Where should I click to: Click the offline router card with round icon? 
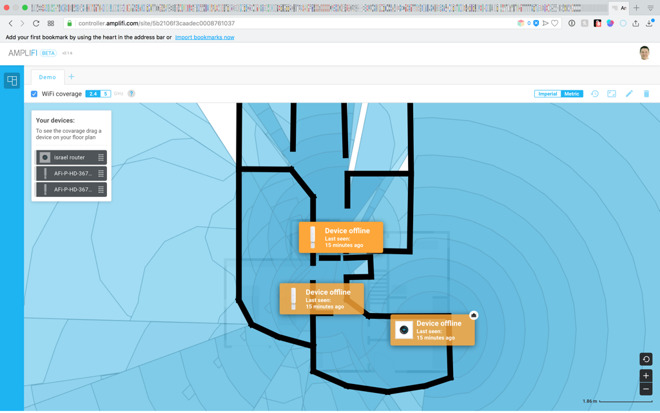[432, 330]
